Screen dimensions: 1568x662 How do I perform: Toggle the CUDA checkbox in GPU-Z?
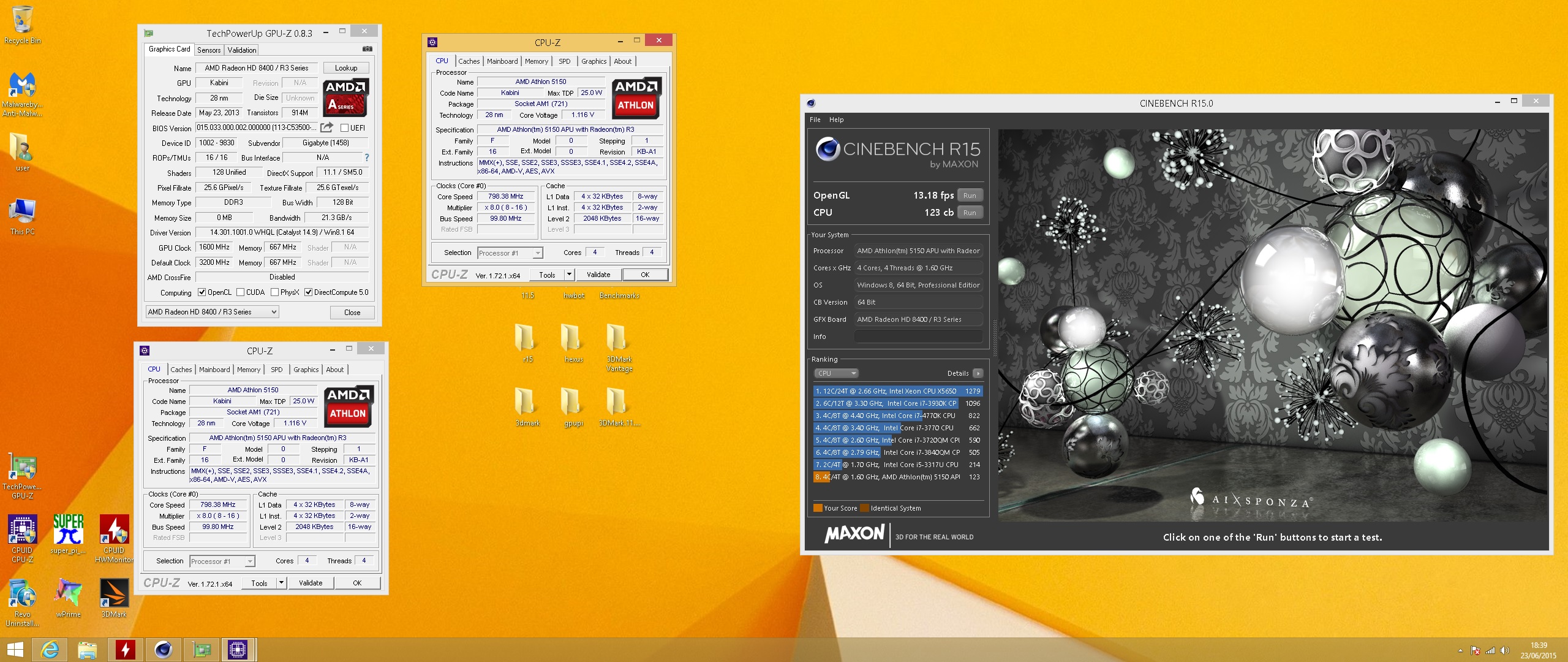point(240,292)
